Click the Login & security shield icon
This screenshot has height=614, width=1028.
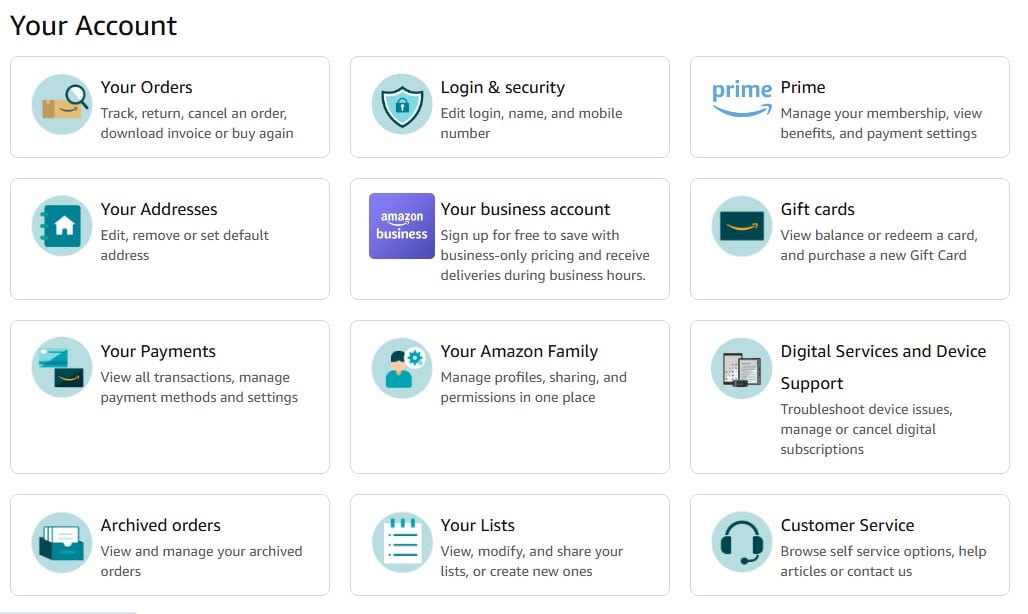402,104
